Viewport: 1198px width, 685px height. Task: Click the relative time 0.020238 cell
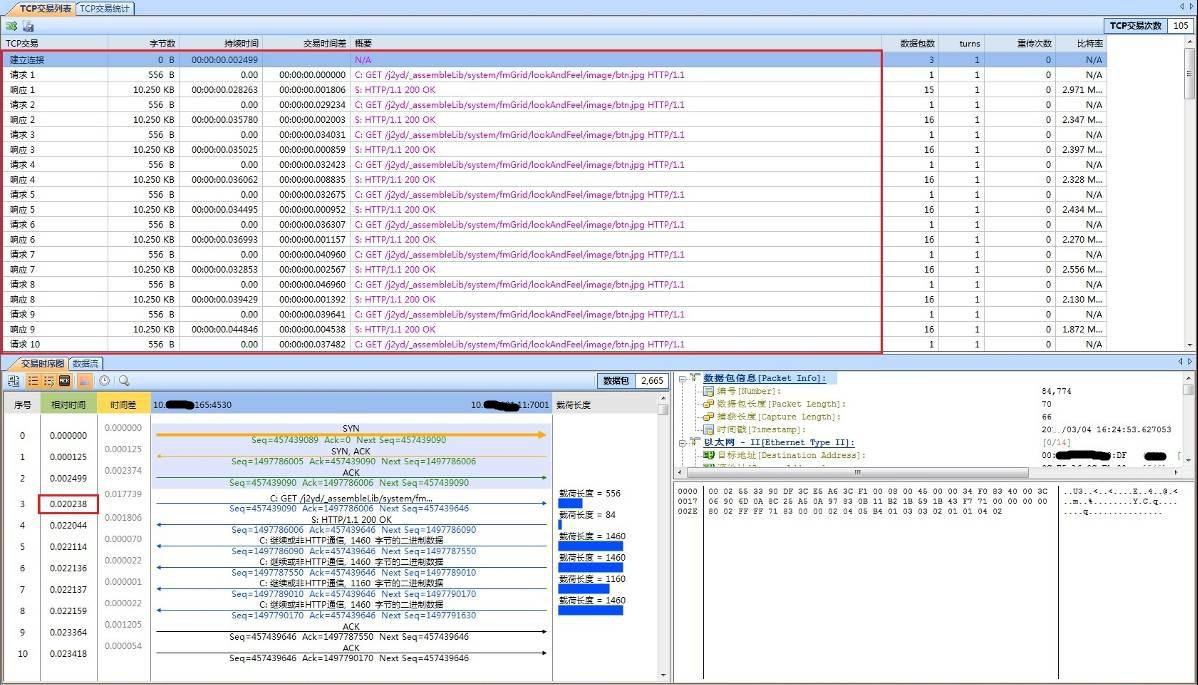point(68,504)
